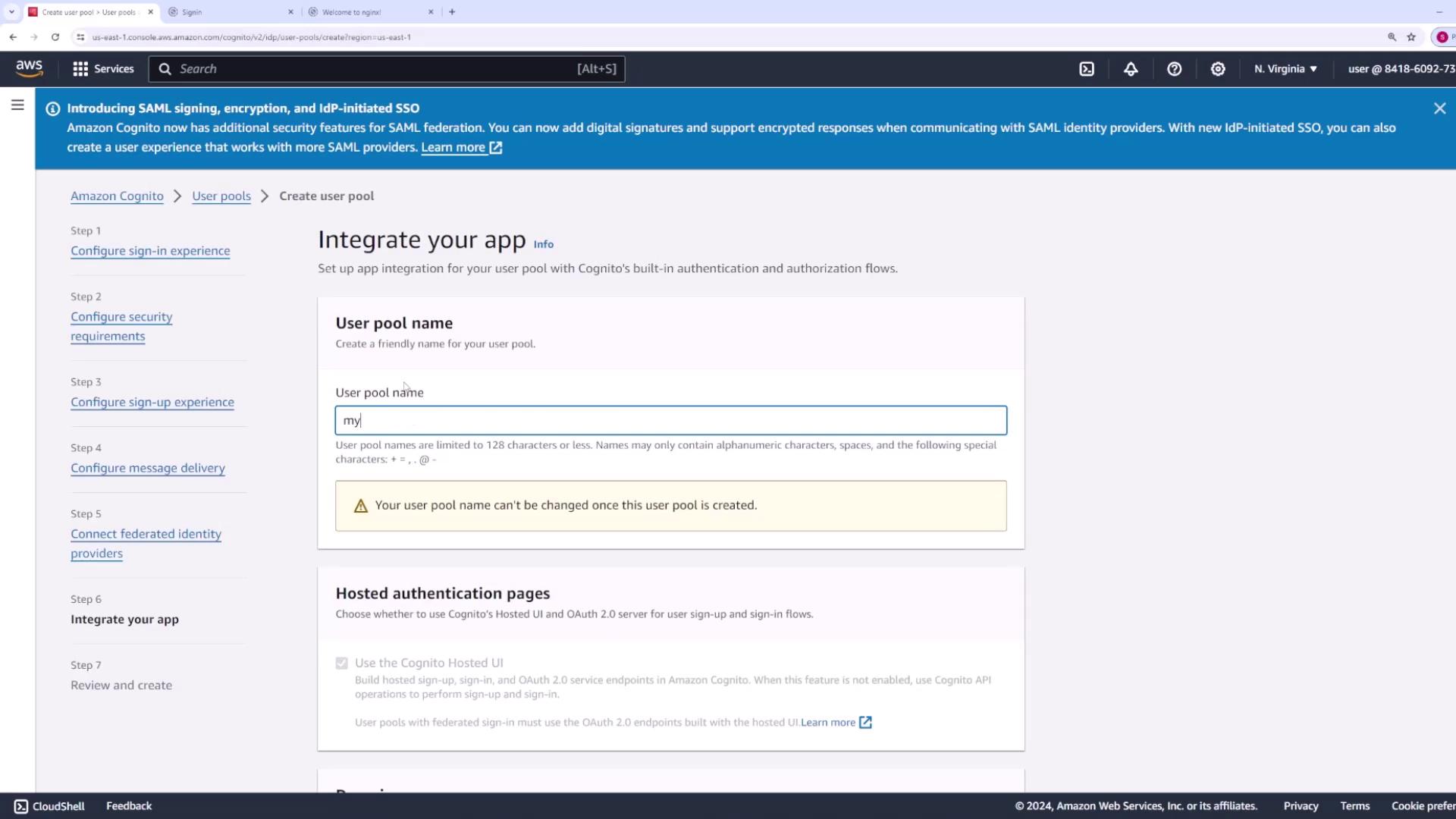Dismiss the SAML announcement banner

(1439, 108)
